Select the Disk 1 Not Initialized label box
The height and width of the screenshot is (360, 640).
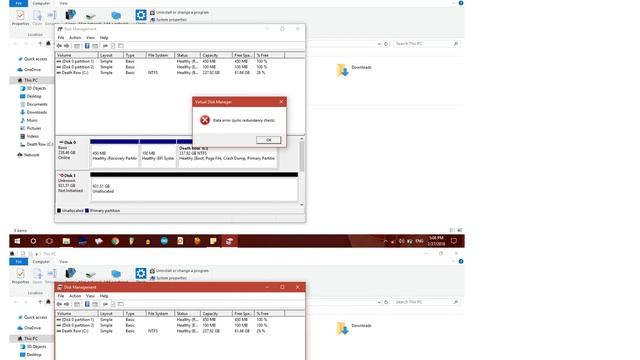tap(72, 186)
